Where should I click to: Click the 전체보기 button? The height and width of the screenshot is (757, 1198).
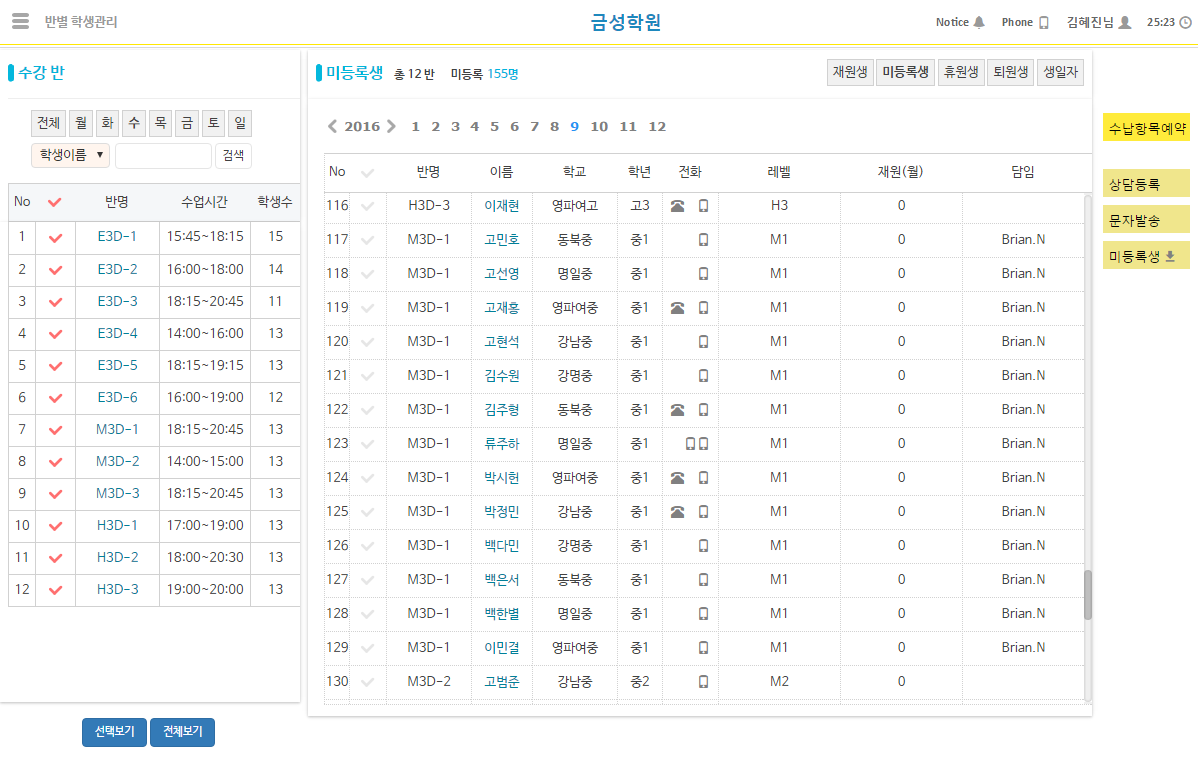pyautogui.click(x=183, y=732)
